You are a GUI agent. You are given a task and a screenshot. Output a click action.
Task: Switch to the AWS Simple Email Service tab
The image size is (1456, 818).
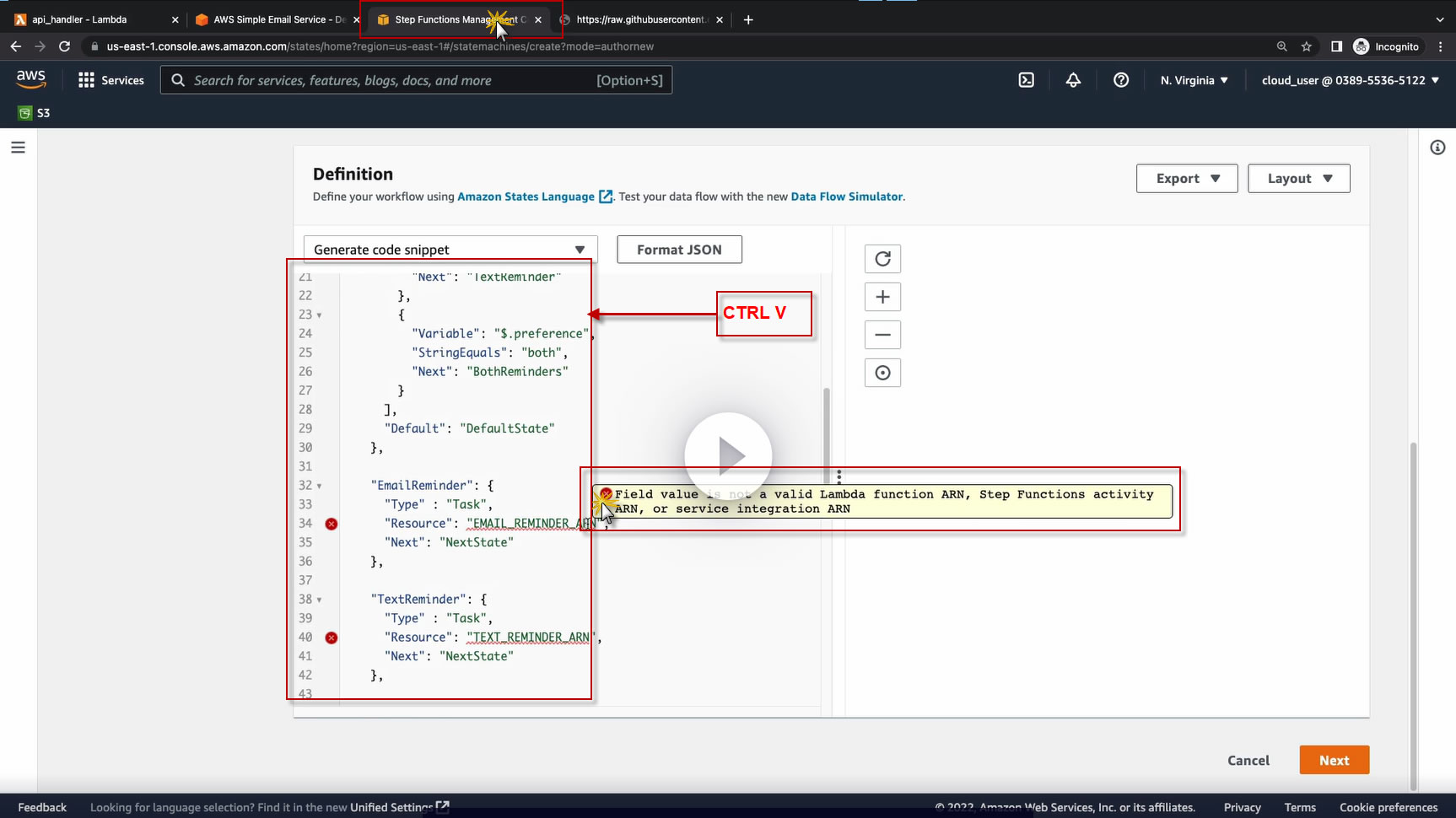[272, 19]
